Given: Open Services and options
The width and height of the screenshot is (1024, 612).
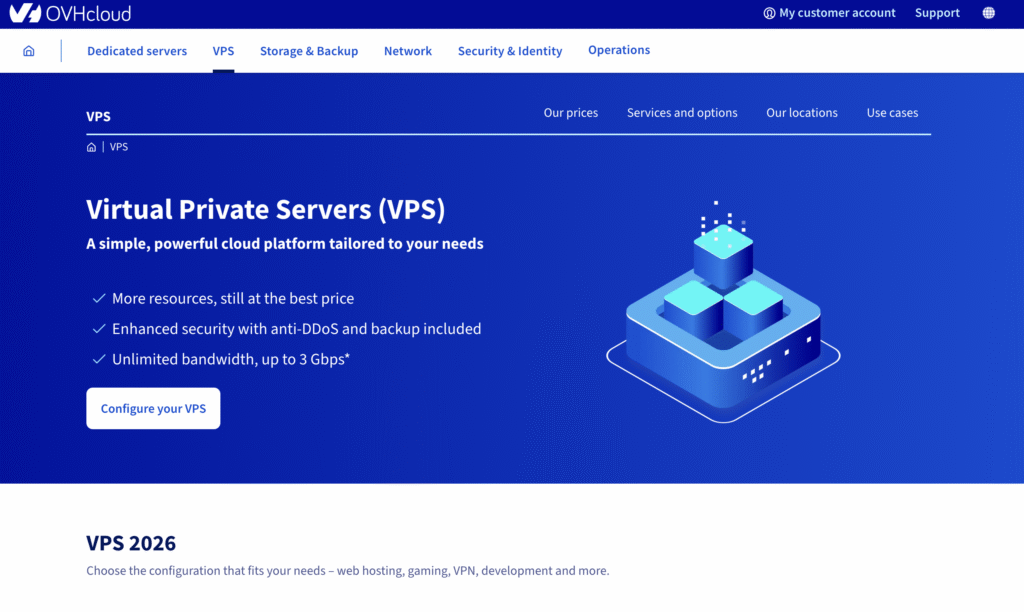Looking at the screenshot, I should pyautogui.click(x=682, y=113).
